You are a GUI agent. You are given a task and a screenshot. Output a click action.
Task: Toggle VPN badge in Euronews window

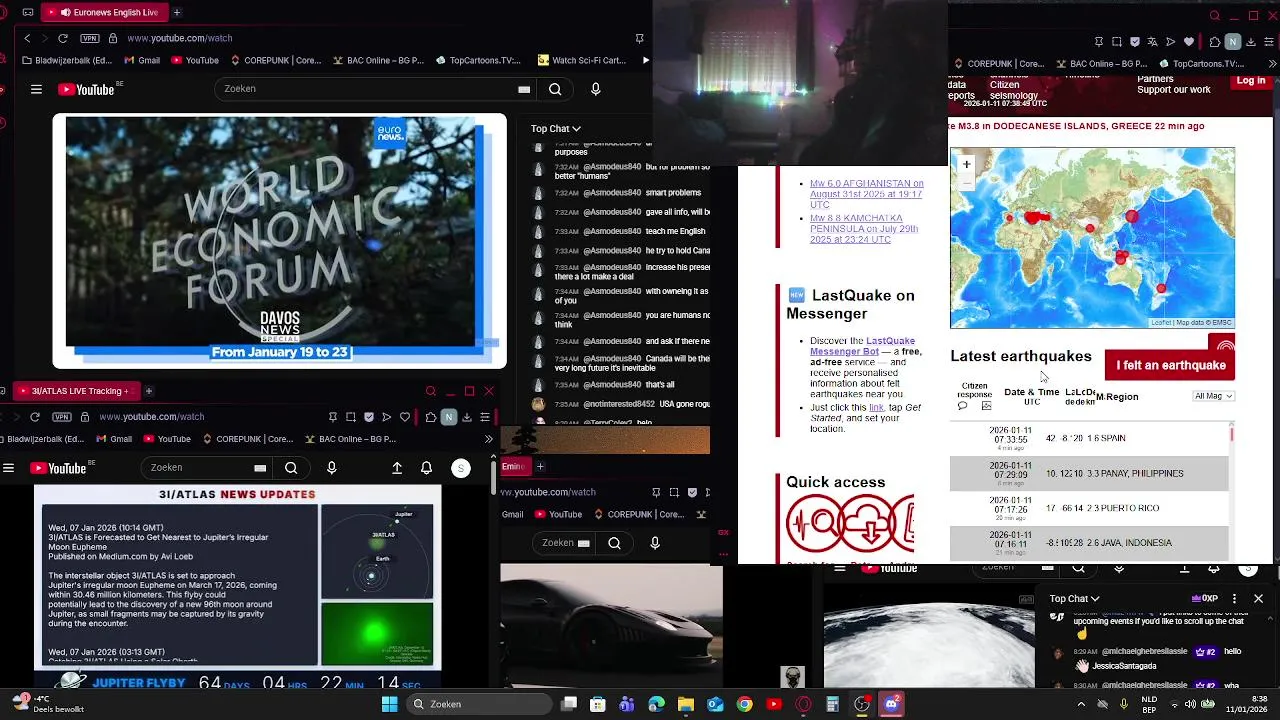[90, 38]
